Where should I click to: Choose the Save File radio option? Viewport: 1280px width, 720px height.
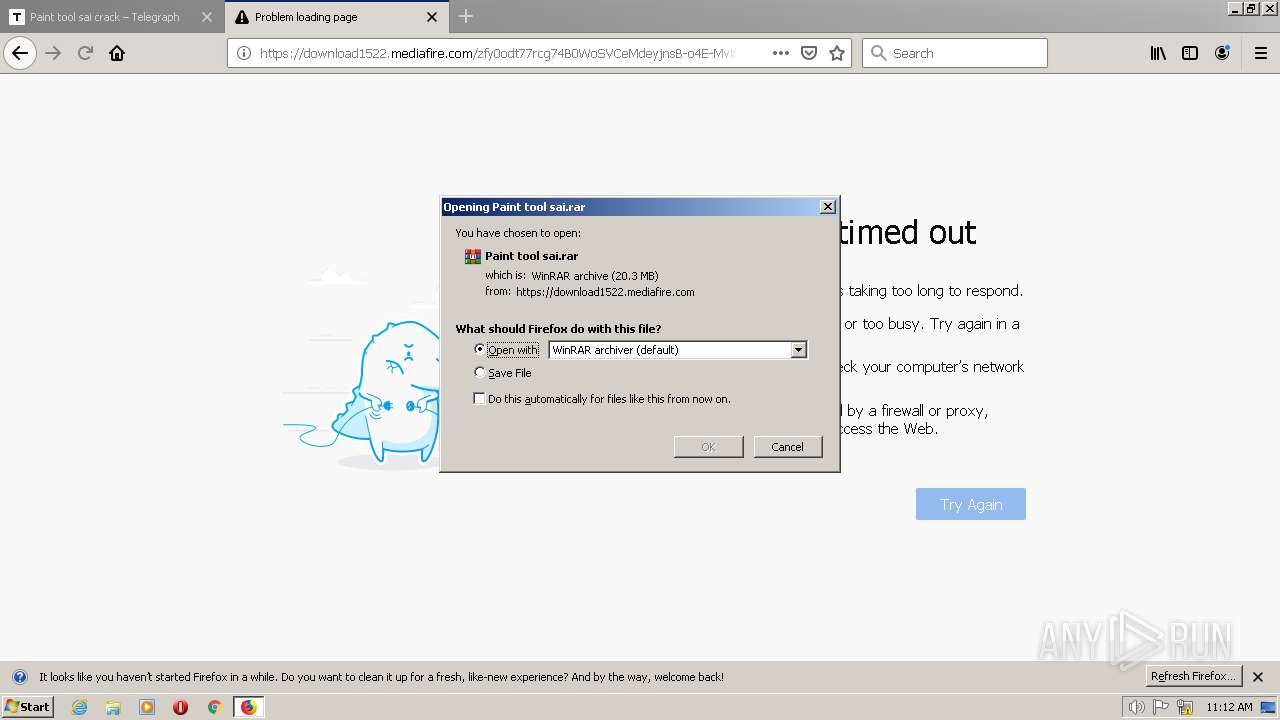click(x=480, y=372)
